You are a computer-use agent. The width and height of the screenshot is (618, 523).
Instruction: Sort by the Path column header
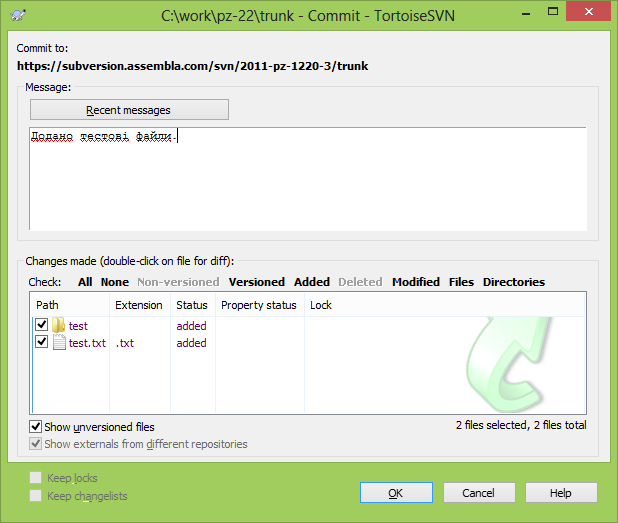(x=70, y=305)
